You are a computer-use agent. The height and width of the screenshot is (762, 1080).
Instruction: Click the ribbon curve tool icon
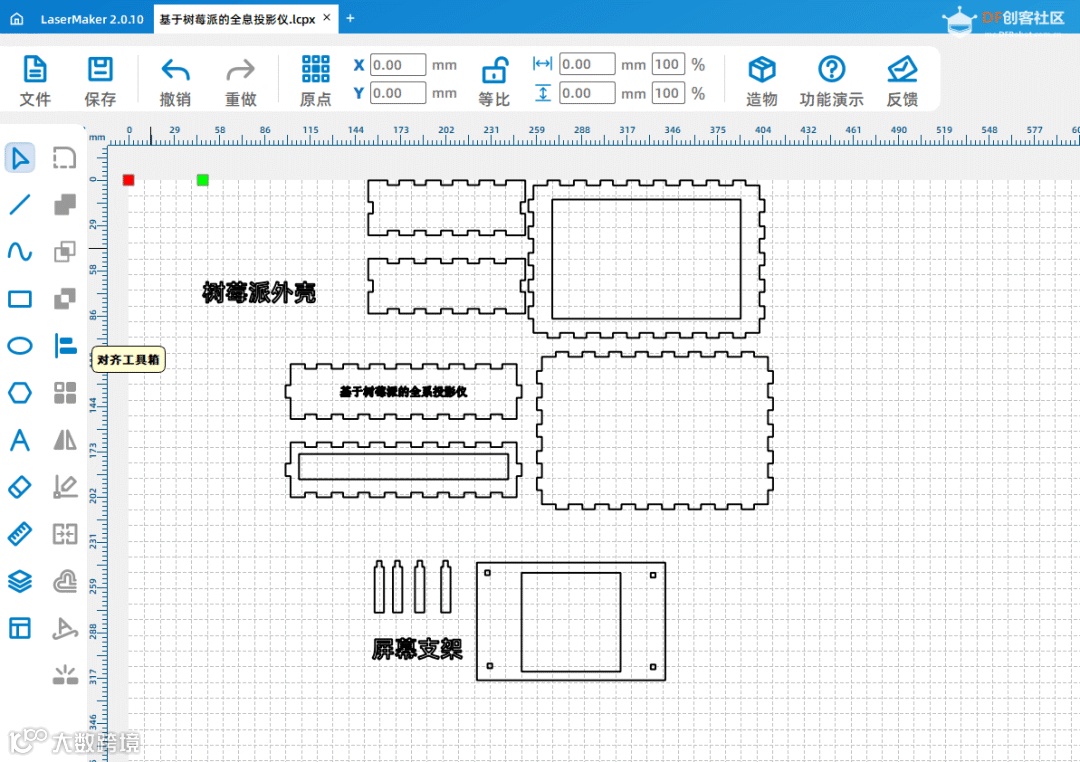point(65,628)
